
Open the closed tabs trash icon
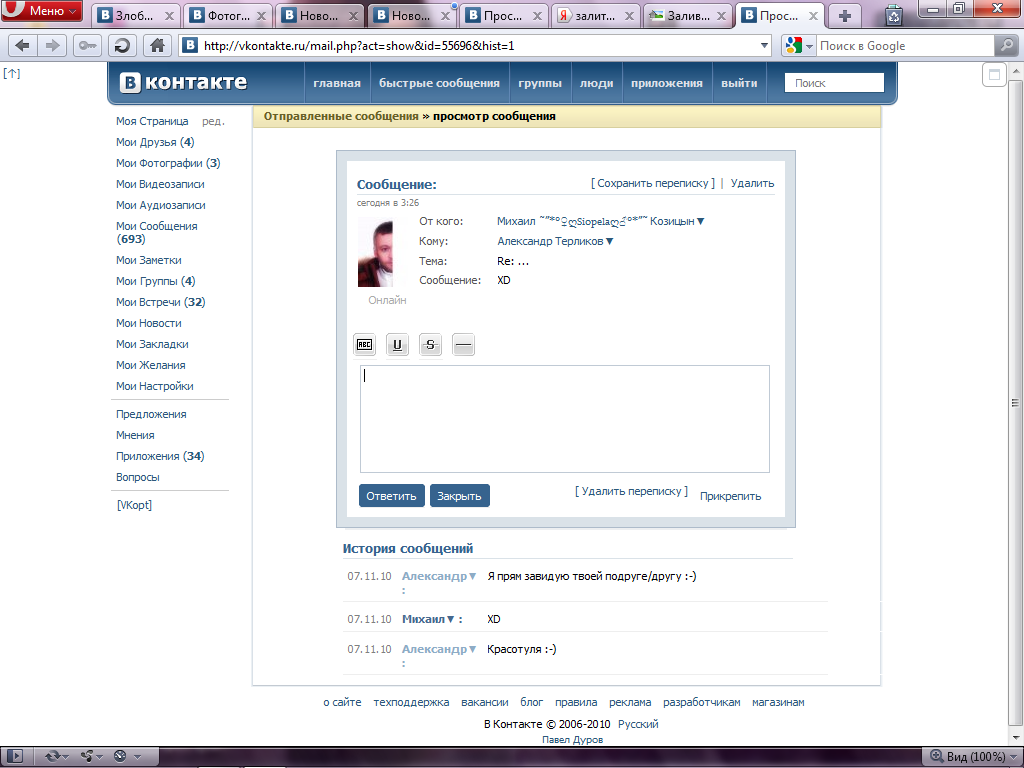tap(893, 15)
